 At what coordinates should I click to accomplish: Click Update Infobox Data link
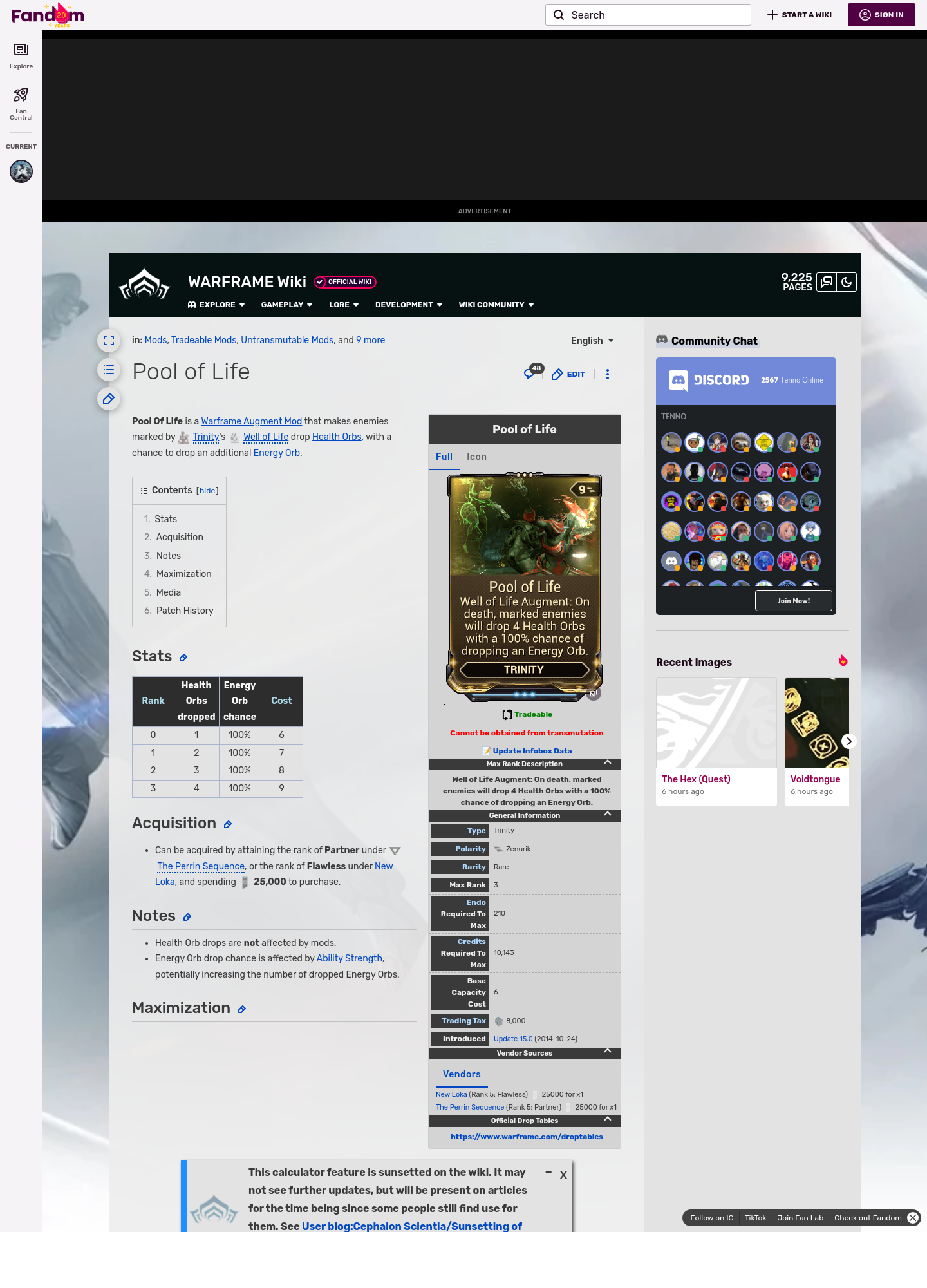click(x=532, y=751)
